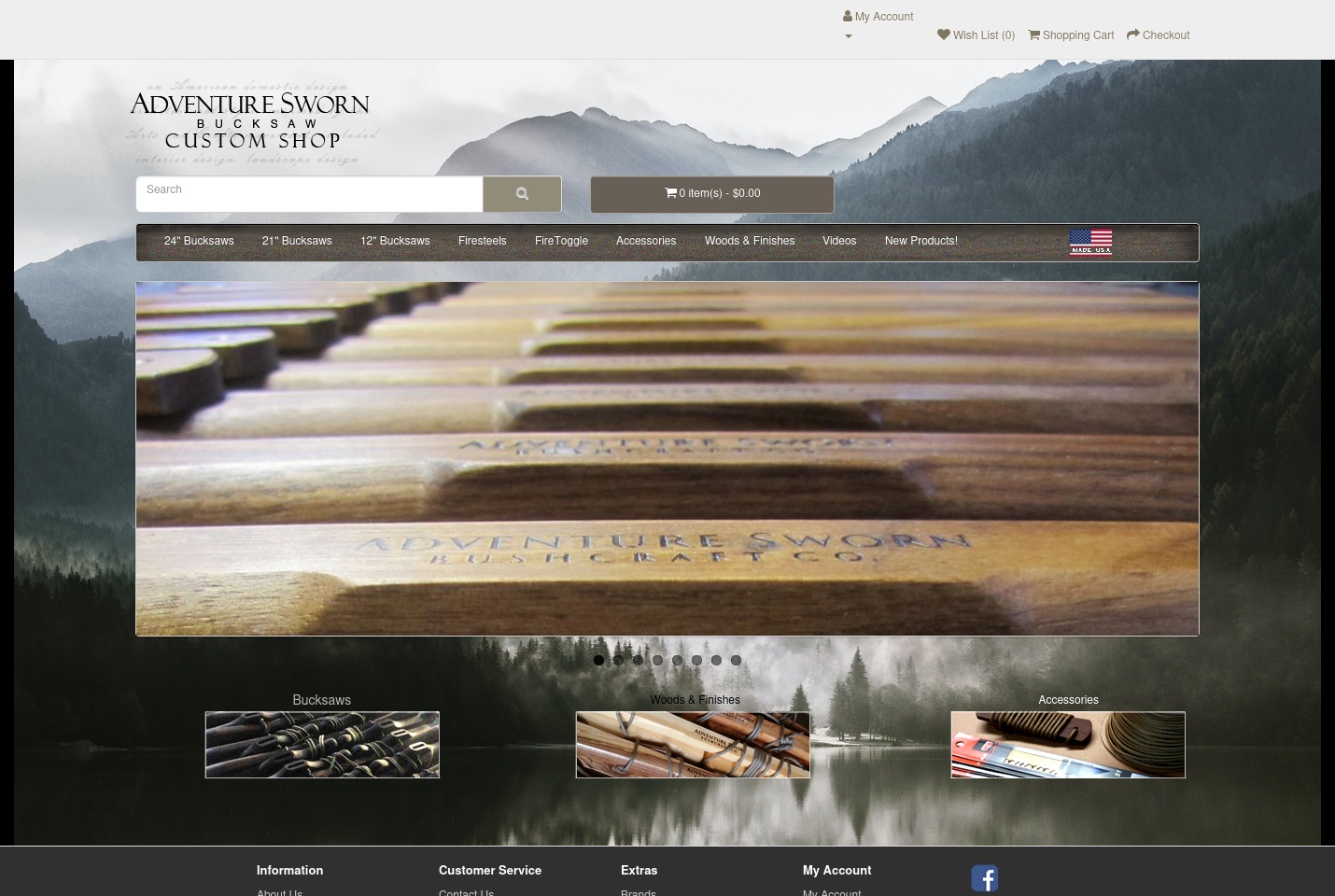The width and height of the screenshot is (1335, 896).
Task: Click the engraved bucksaw slideshow banner
Action: (667, 458)
